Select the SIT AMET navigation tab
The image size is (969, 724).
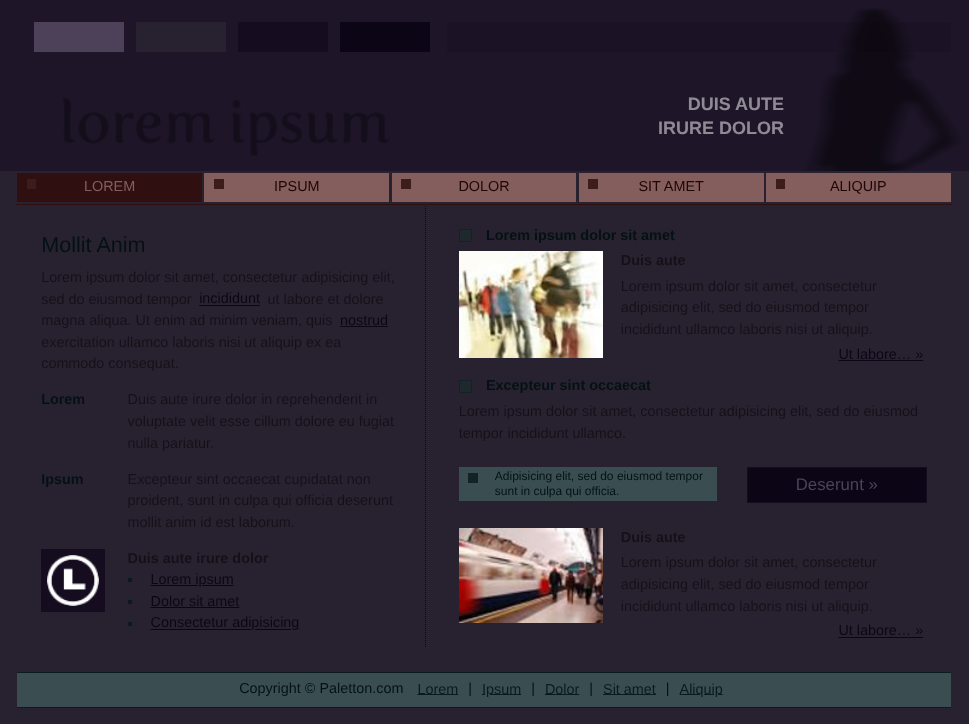pos(670,187)
